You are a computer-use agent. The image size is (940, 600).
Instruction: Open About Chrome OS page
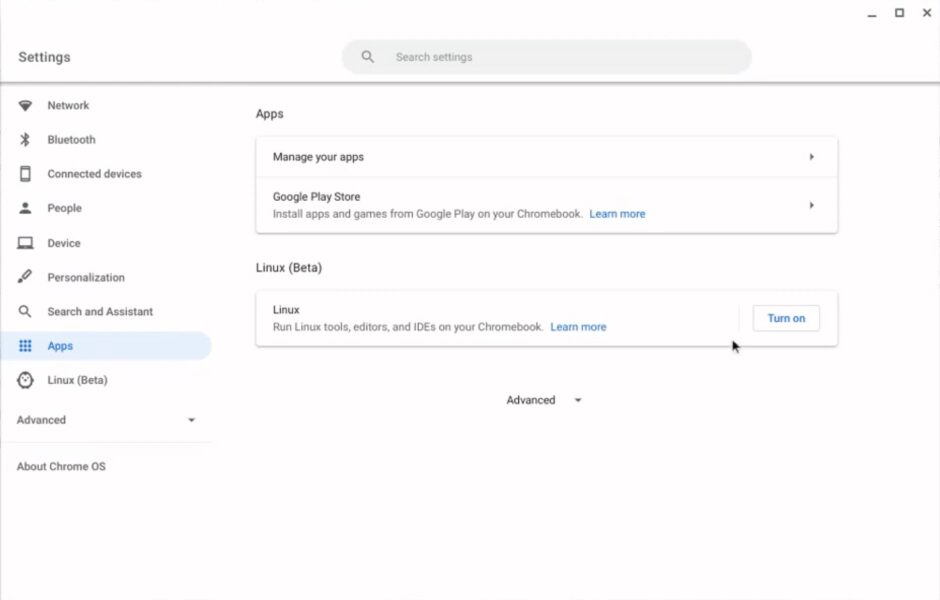[61, 466]
